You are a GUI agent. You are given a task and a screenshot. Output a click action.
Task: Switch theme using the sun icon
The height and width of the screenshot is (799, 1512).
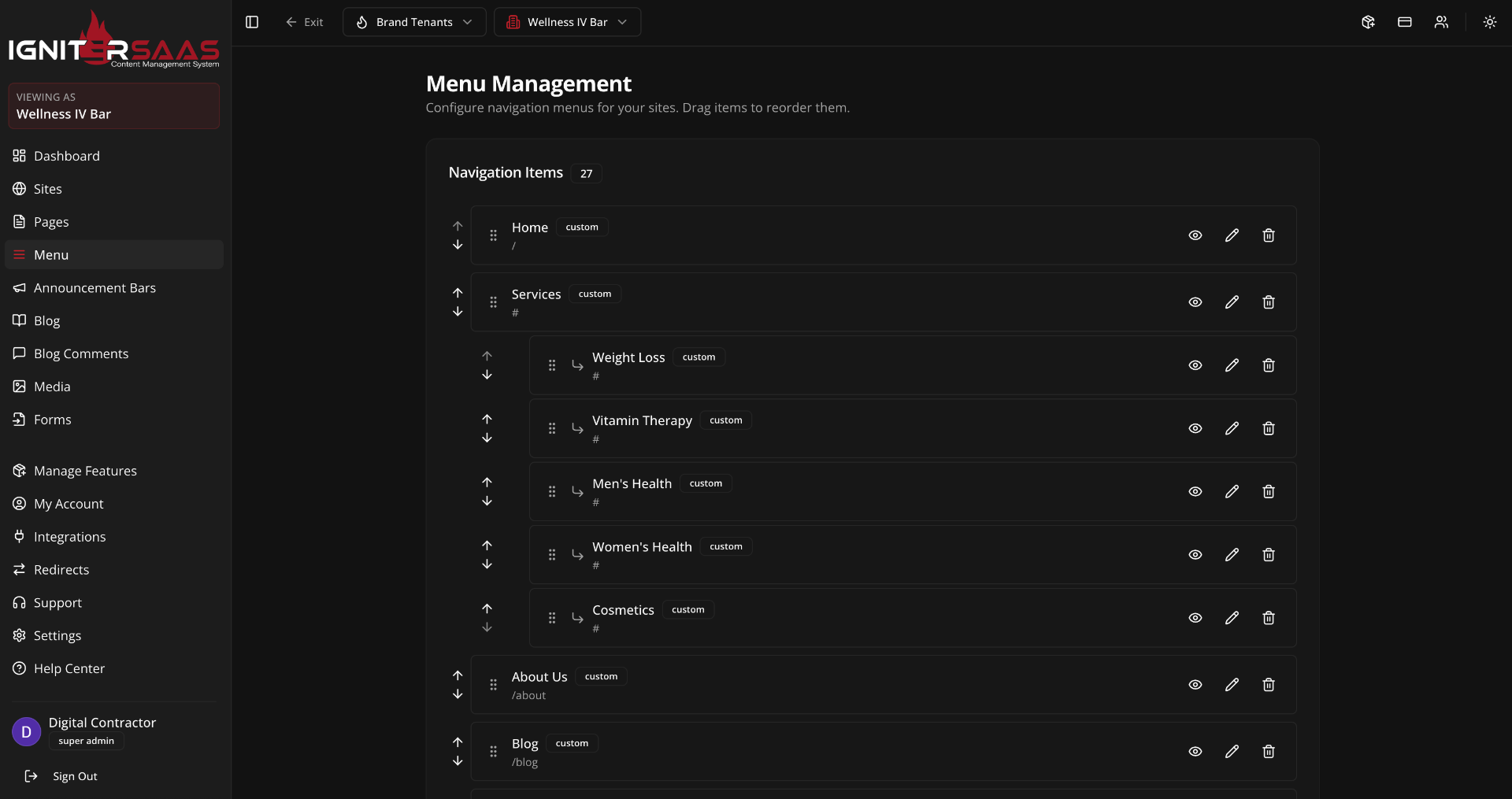click(x=1490, y=22)
